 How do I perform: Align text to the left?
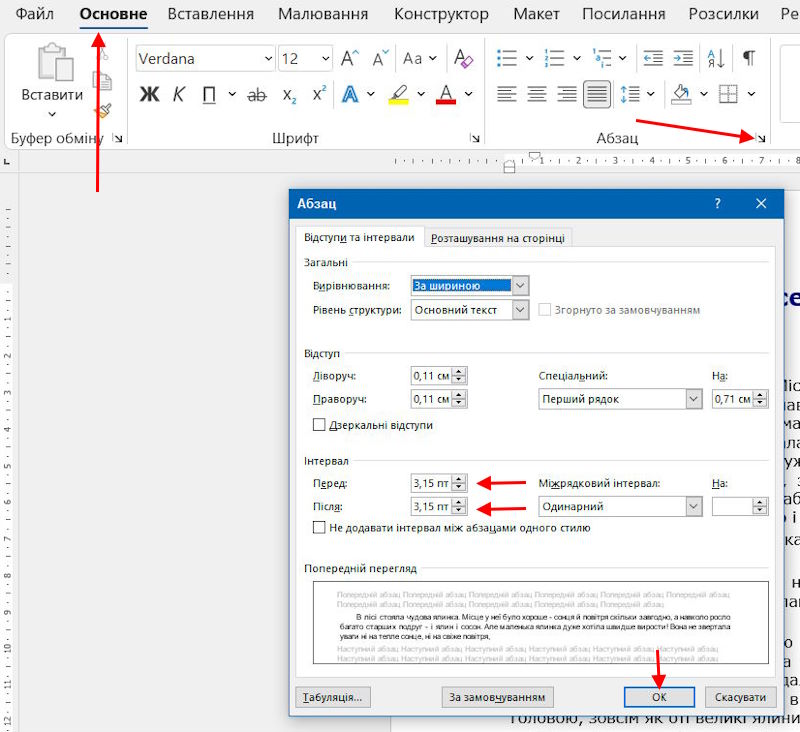507,94
